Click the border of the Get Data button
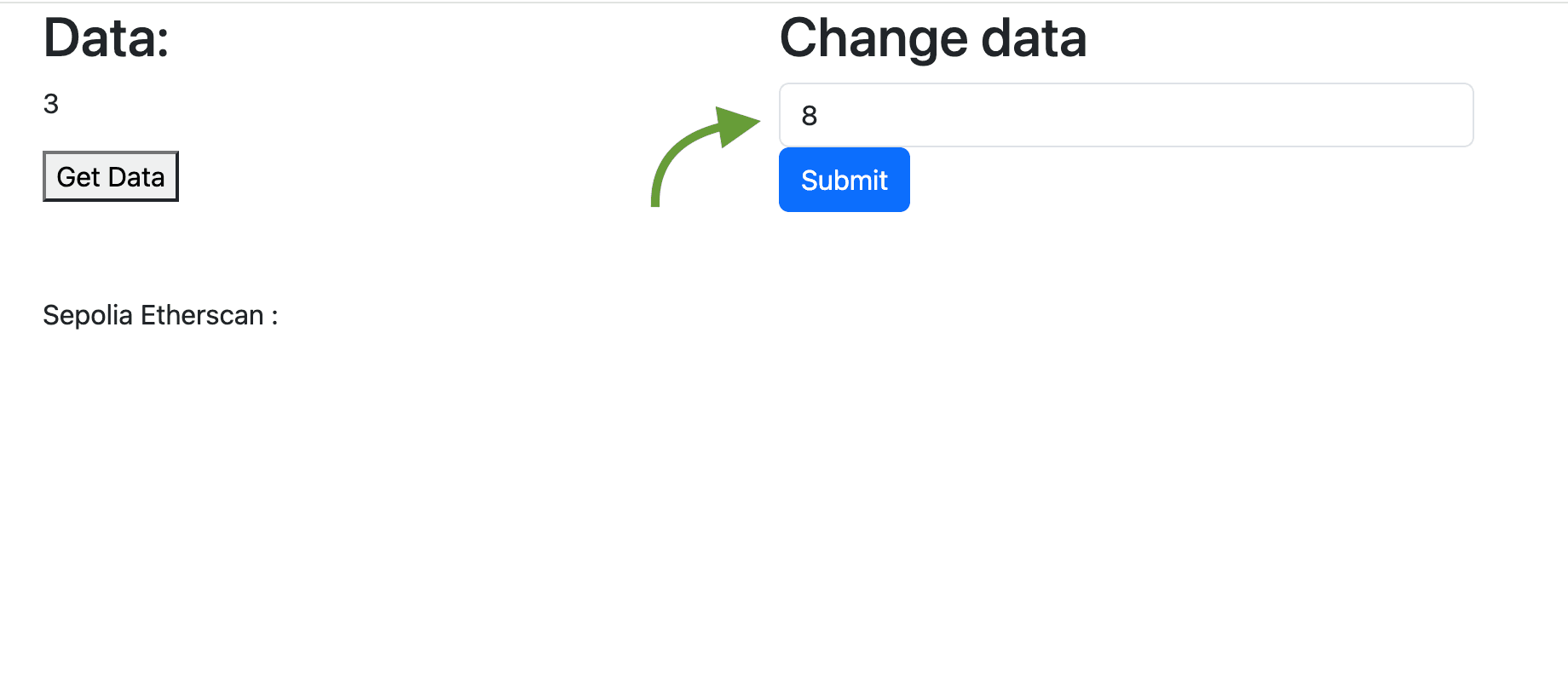The width and height of the screenshot is (1568, 700). (x=110, y=153)
